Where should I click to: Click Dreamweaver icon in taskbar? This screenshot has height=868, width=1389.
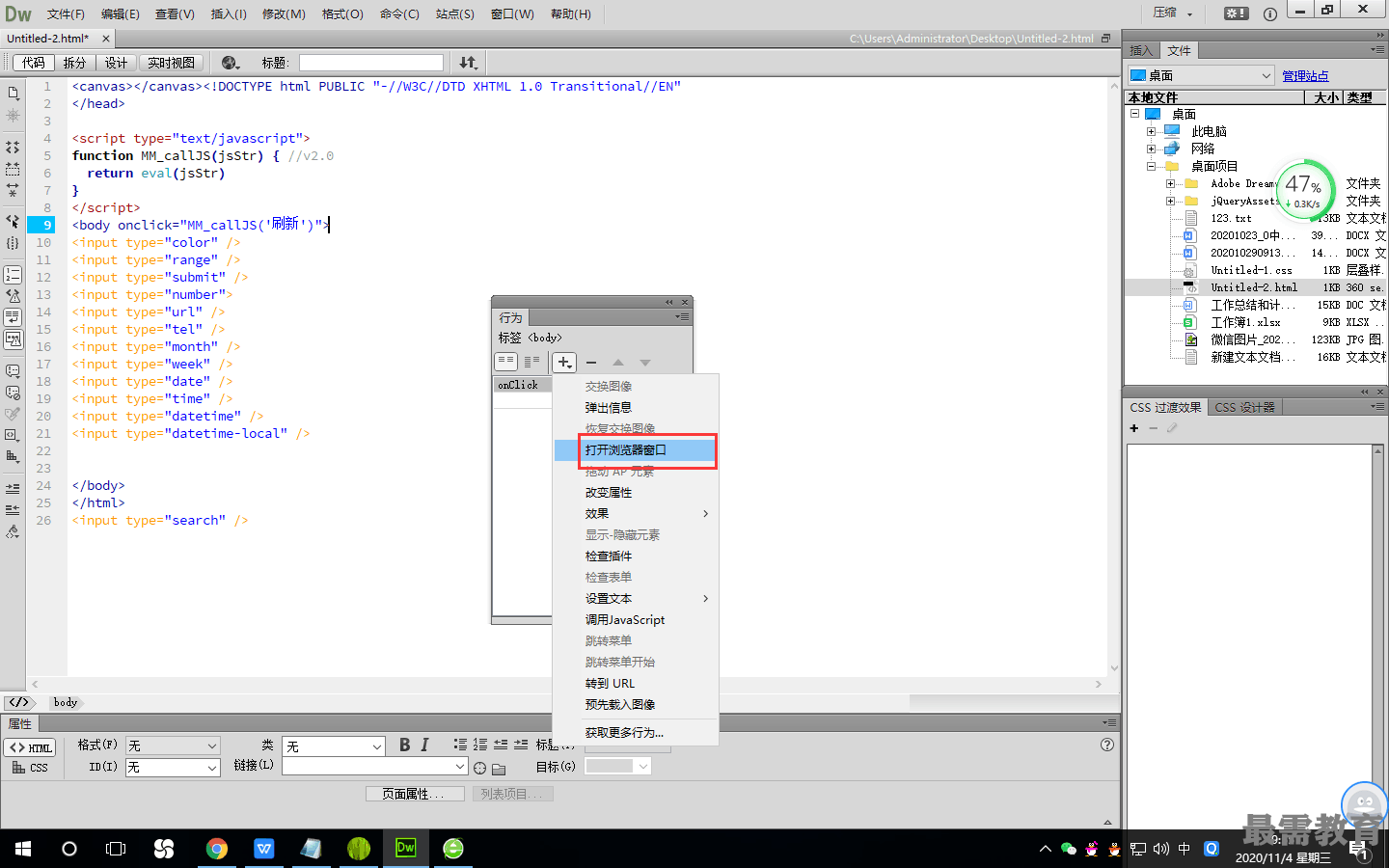pyautogui.click(x=406, y=849)
